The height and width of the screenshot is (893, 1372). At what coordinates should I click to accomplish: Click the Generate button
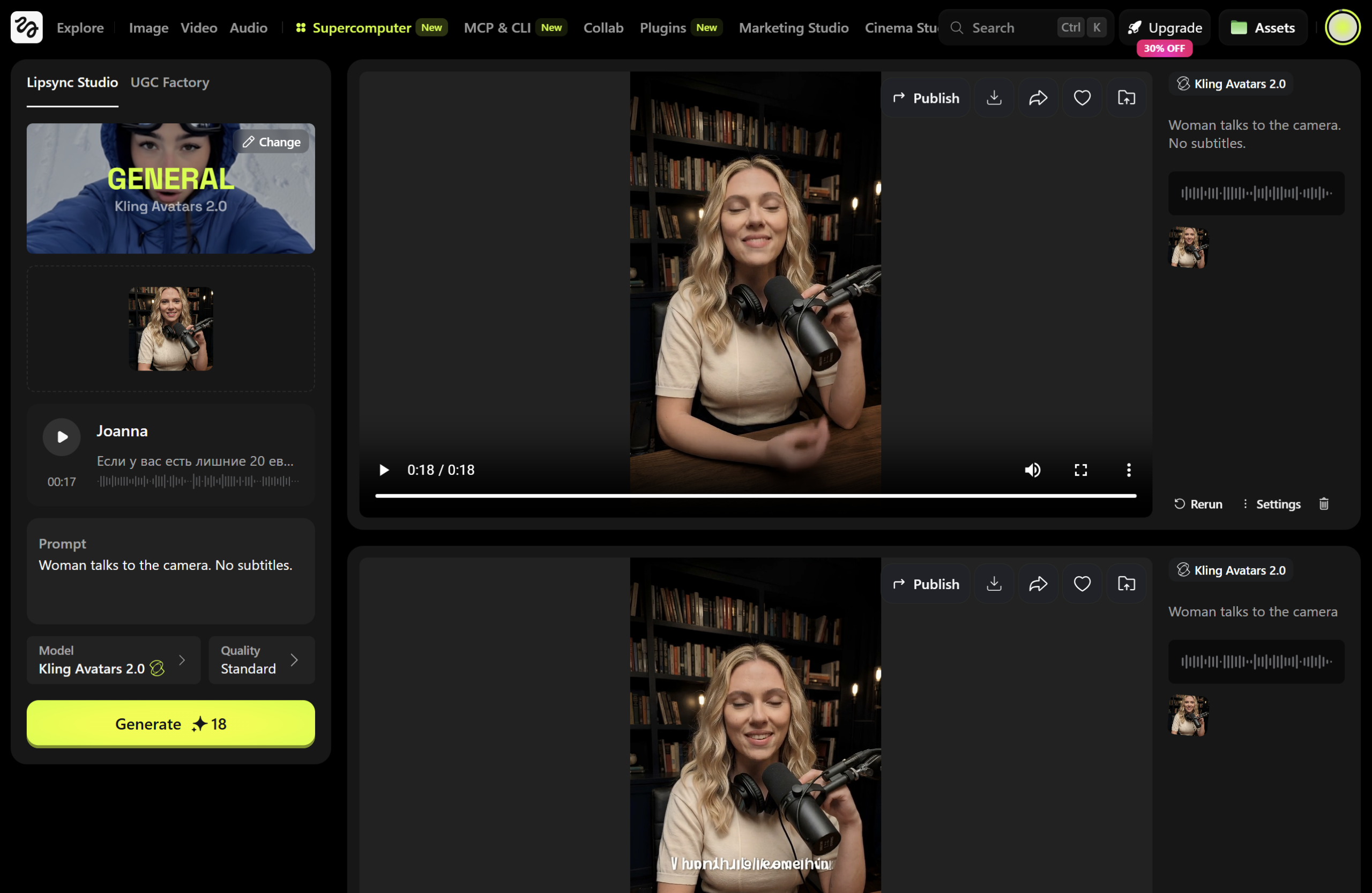tap(170, 724)
